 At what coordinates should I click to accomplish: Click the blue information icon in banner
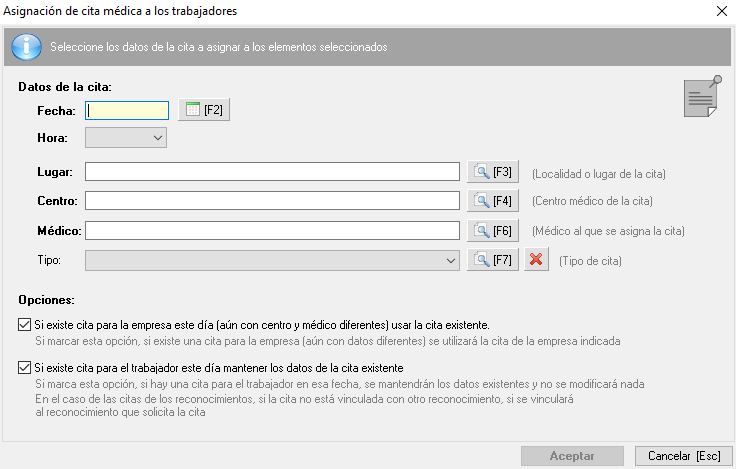[26, 47]
